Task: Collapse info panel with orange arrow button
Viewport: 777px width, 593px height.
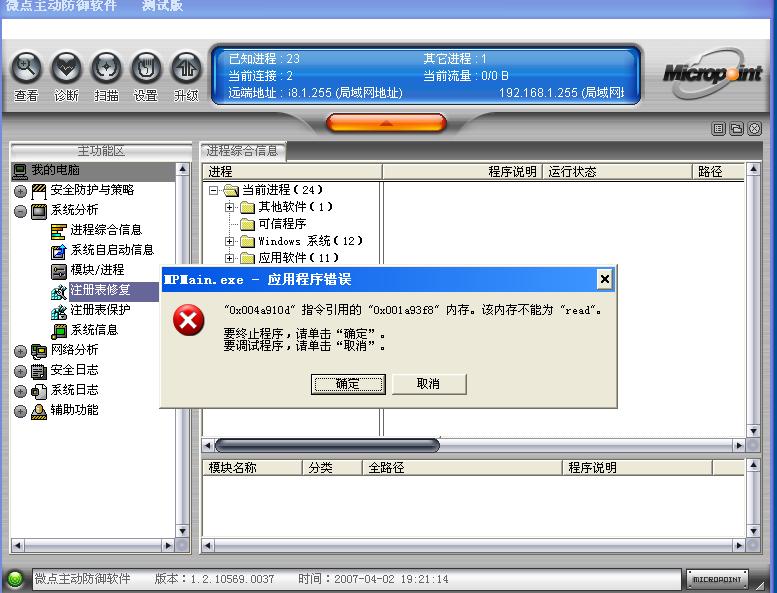Action: (386, 123)
